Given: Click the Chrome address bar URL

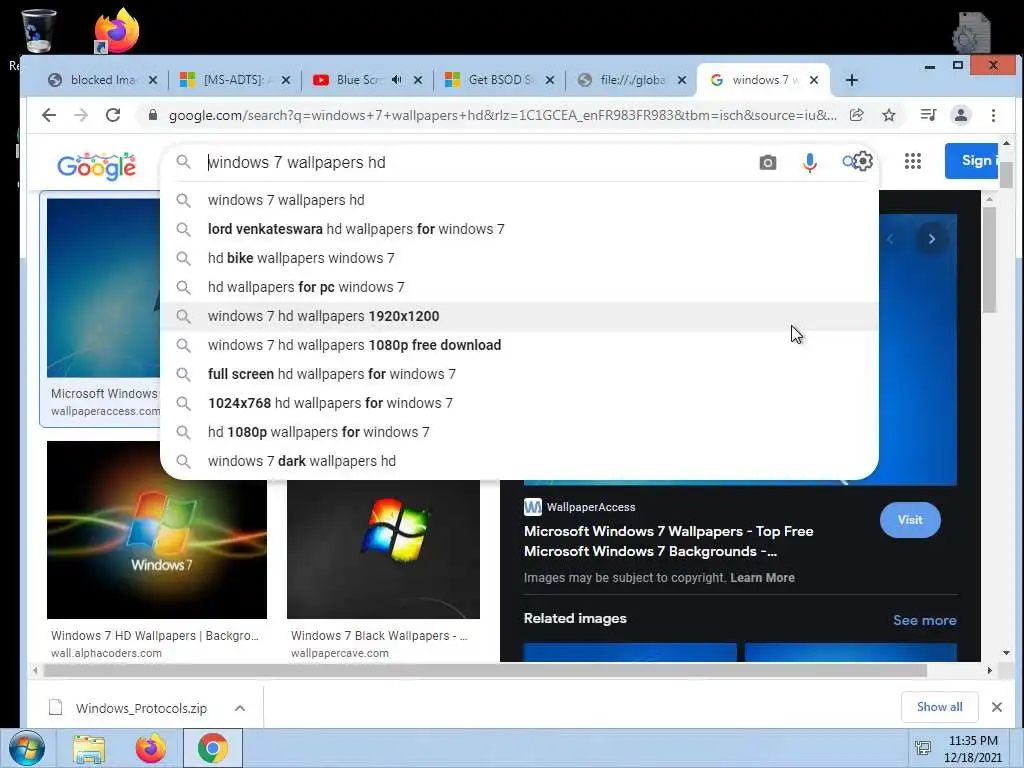Looking at the screenshot, I should [x=502, y=116].
